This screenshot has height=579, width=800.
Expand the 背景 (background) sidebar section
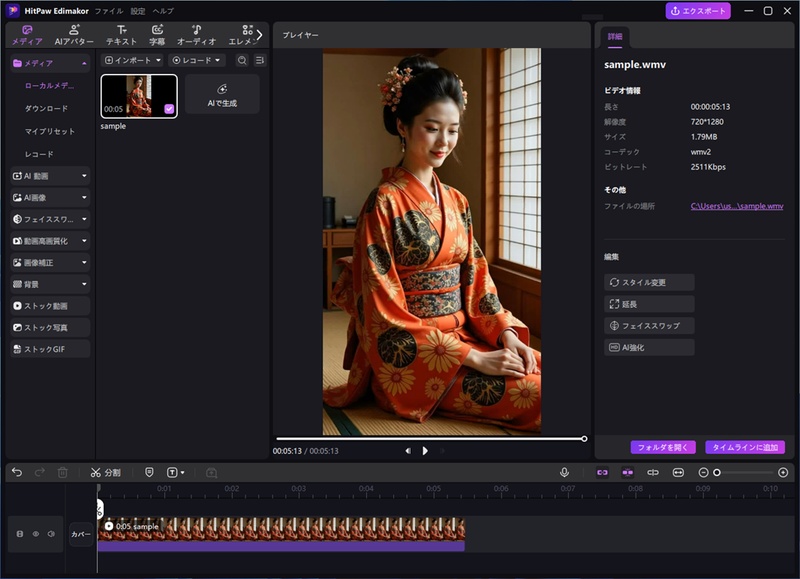[49, 284]
